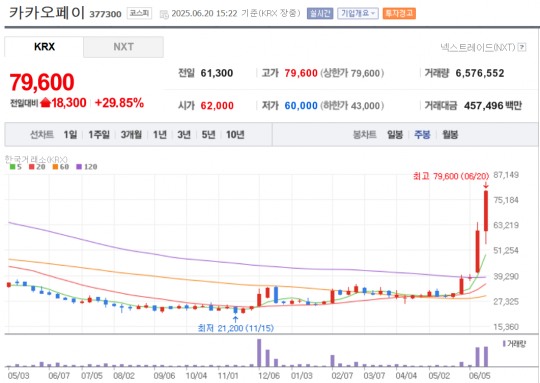This screenshot has width=540, height=383.
Task: Click the orange 60 moving average legend
Action: pos(61,167)
